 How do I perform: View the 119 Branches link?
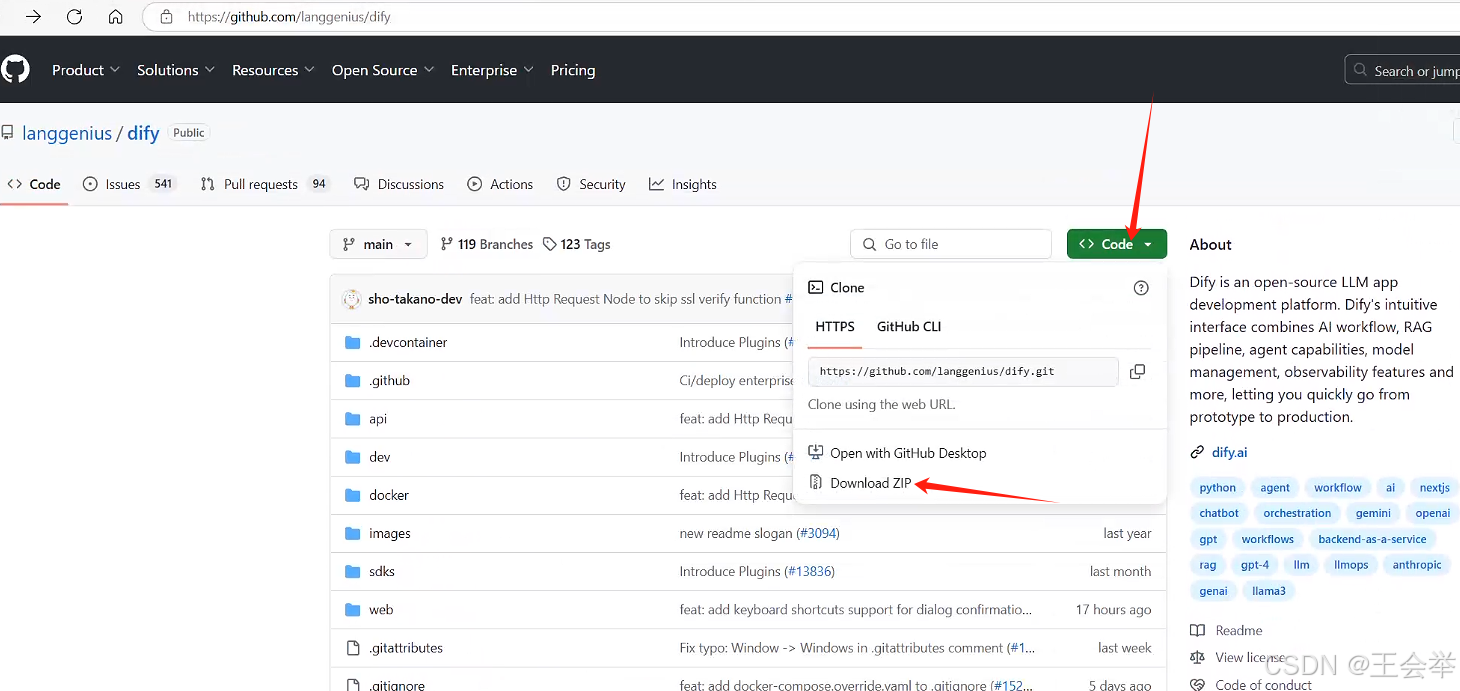(x=487, y=244)
